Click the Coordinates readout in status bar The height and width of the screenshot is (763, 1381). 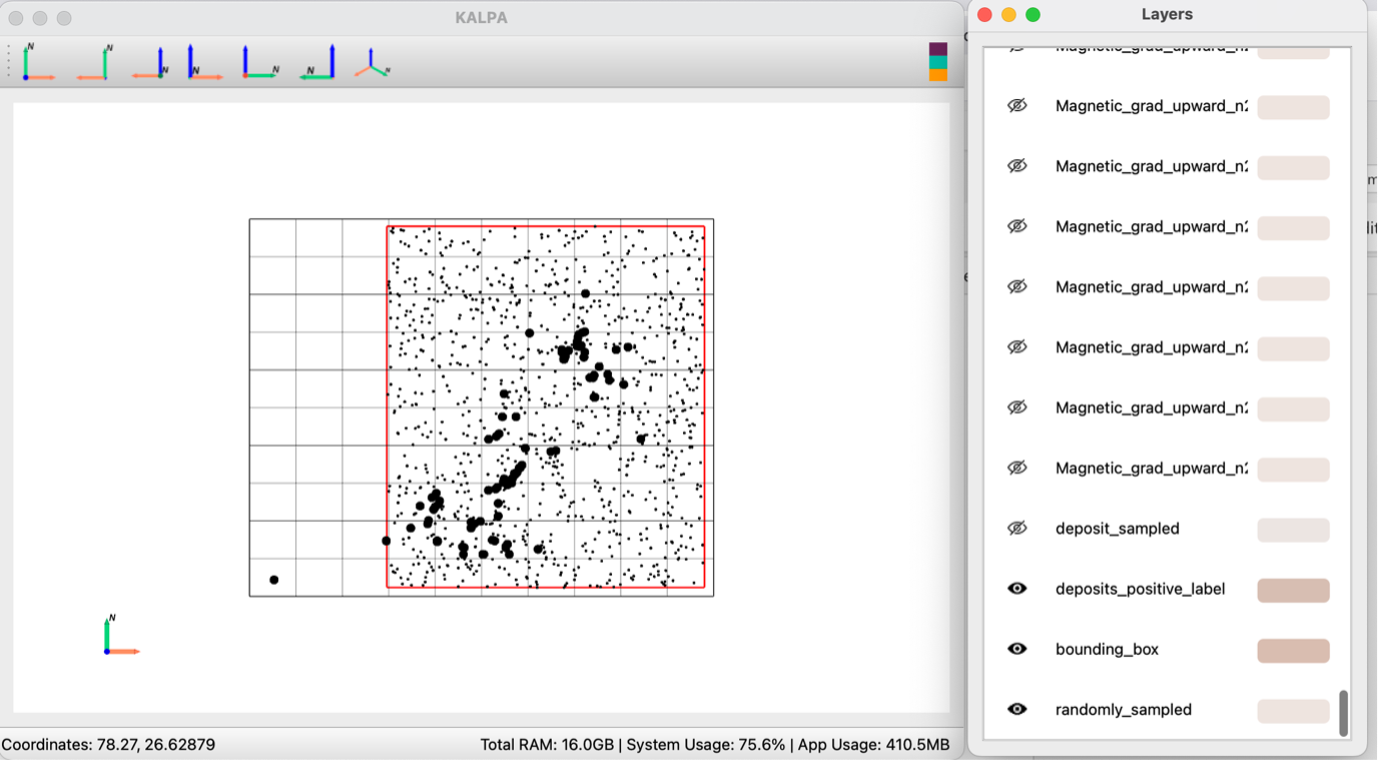108,745
